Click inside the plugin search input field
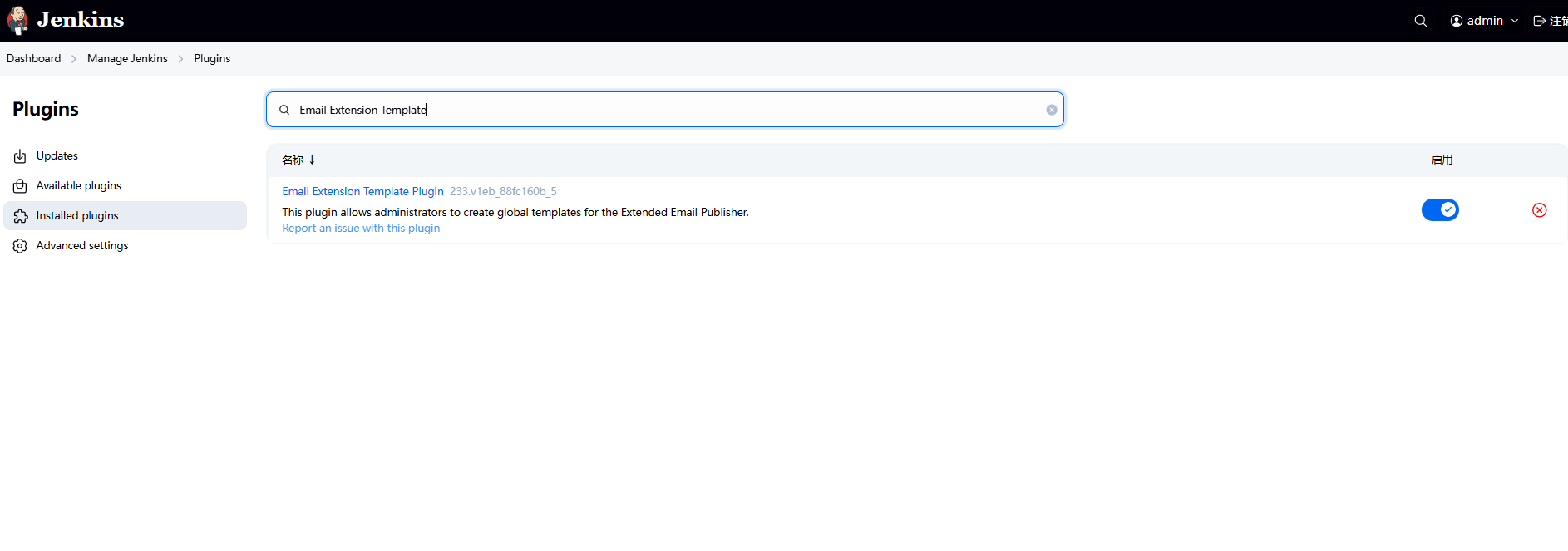 click(x=665, y=110)
